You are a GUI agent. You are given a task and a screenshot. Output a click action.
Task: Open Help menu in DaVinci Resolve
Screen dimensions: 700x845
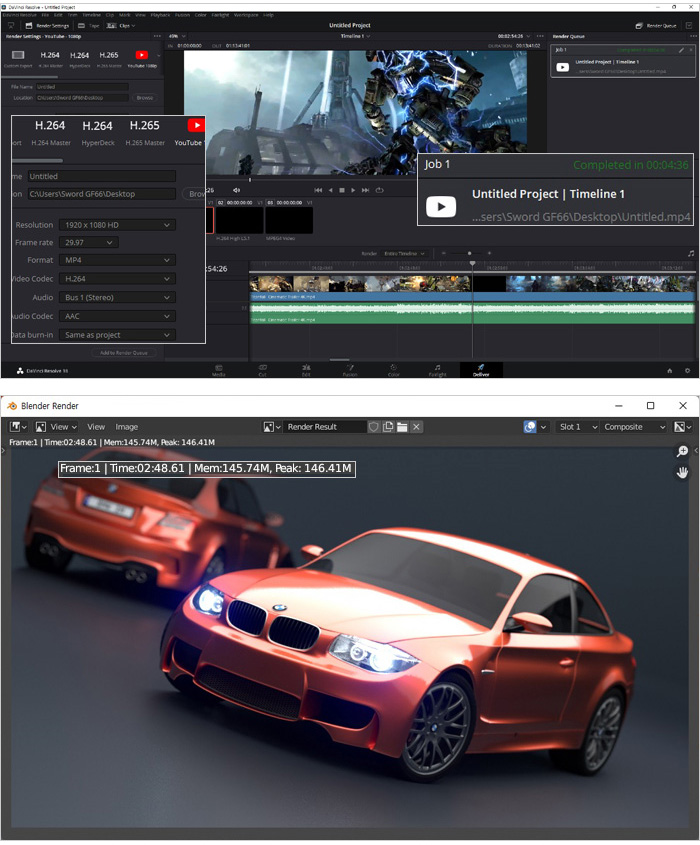[x=268, y=15]
